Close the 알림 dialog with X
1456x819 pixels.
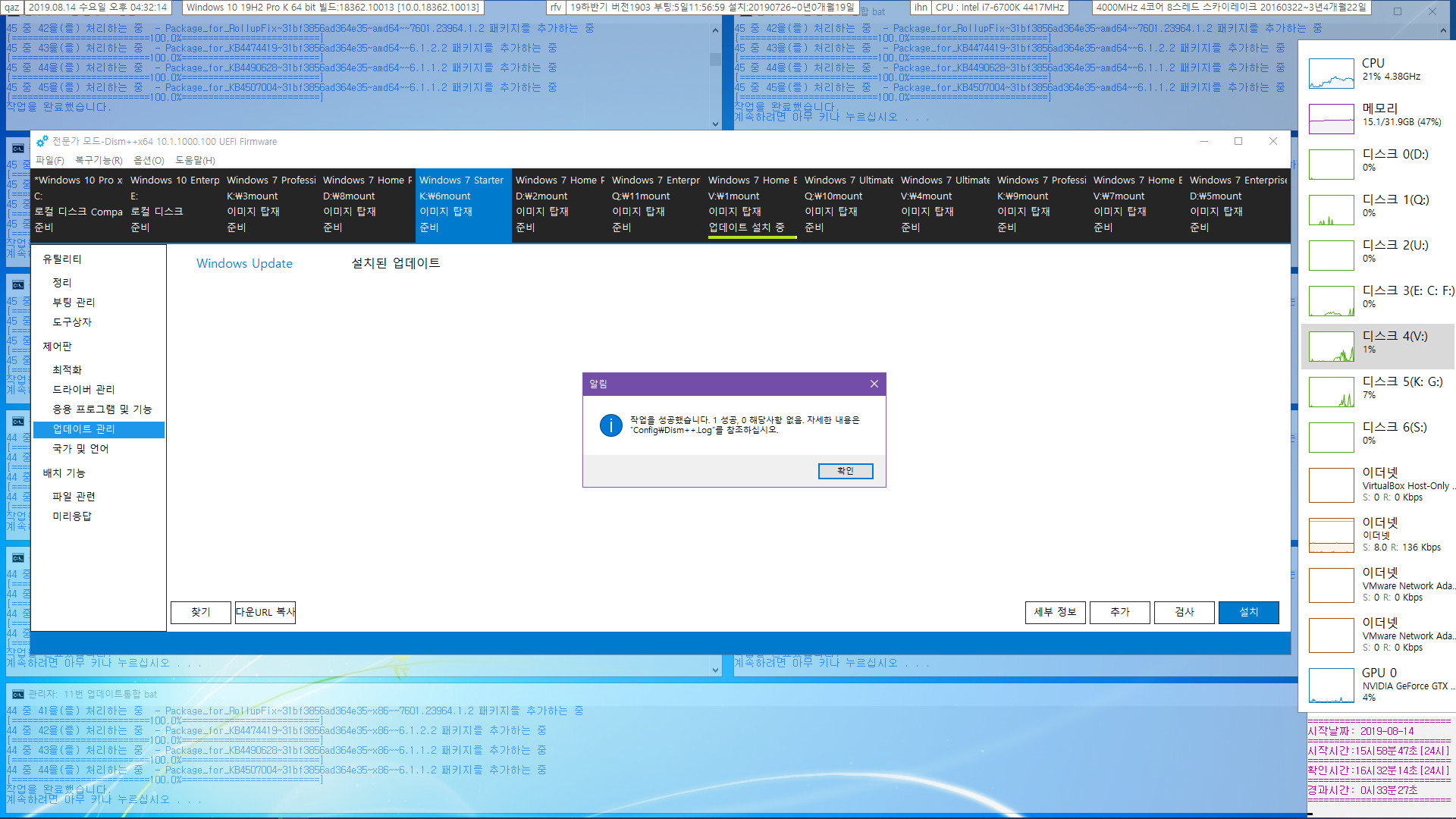(874, 384)
